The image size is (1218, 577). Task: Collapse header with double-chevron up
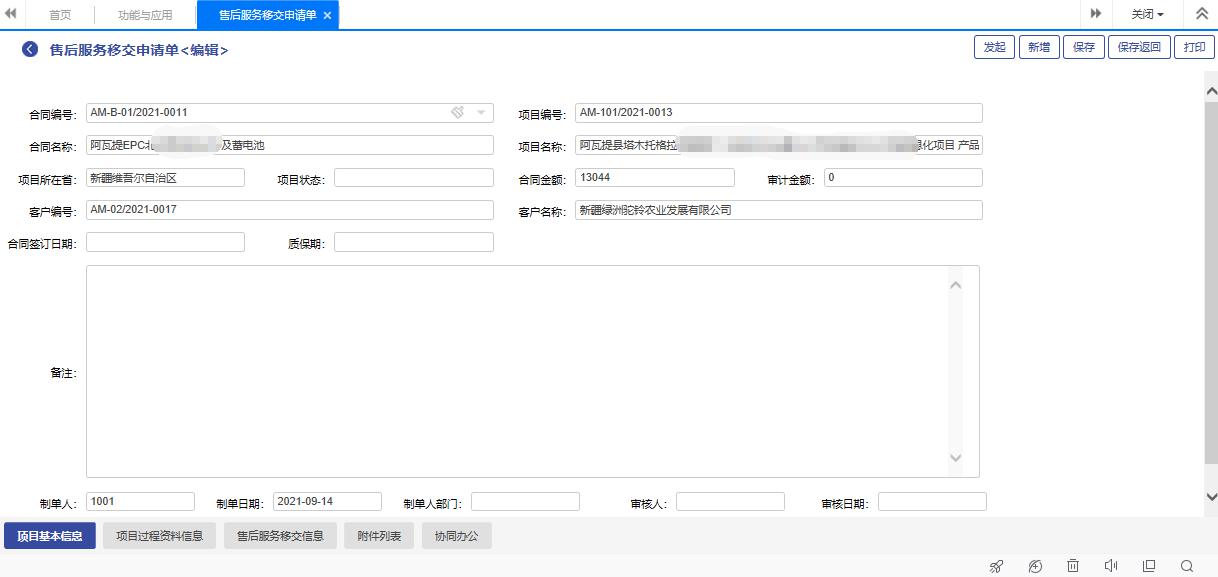[1201, 14]
